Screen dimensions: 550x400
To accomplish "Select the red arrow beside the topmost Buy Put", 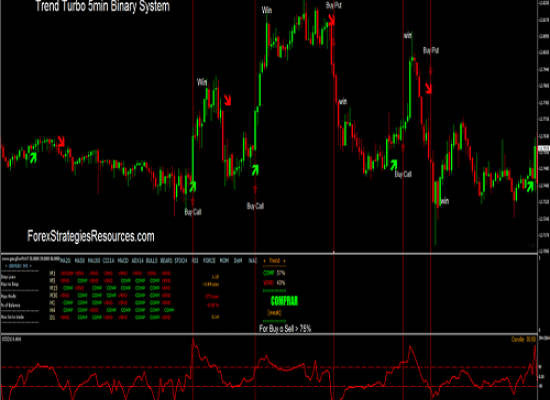I will (x=331, y=20).
